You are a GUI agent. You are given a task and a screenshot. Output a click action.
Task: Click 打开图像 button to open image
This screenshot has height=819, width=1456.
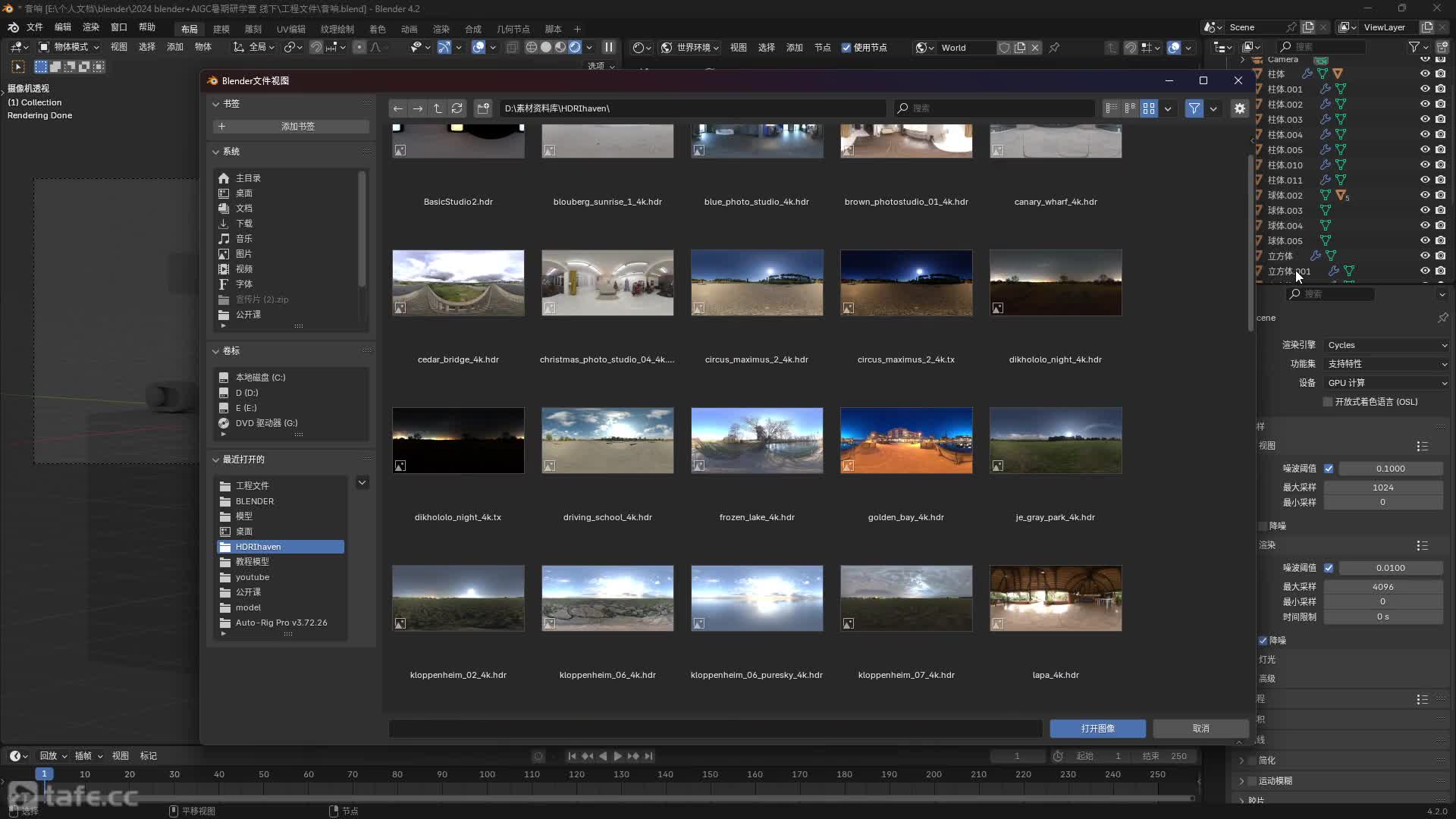(1097, 728)
